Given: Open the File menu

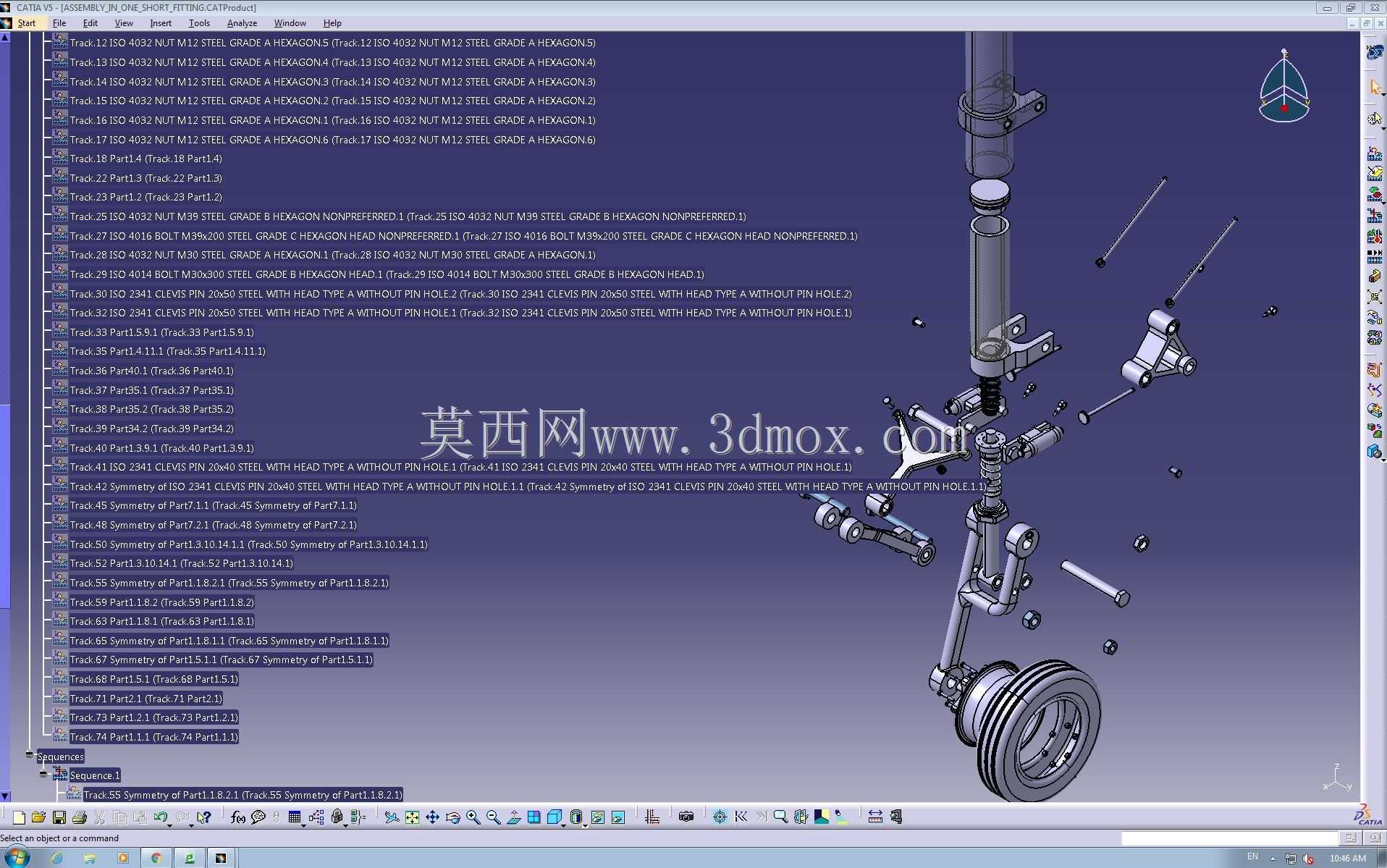Looking at the screenshot, I should tap(59, 23).
